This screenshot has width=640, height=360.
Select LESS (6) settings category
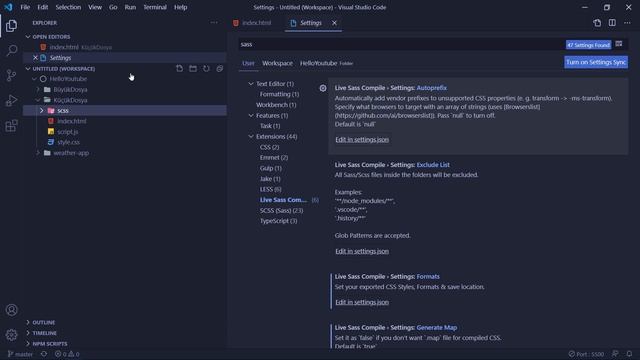point(271,189)
